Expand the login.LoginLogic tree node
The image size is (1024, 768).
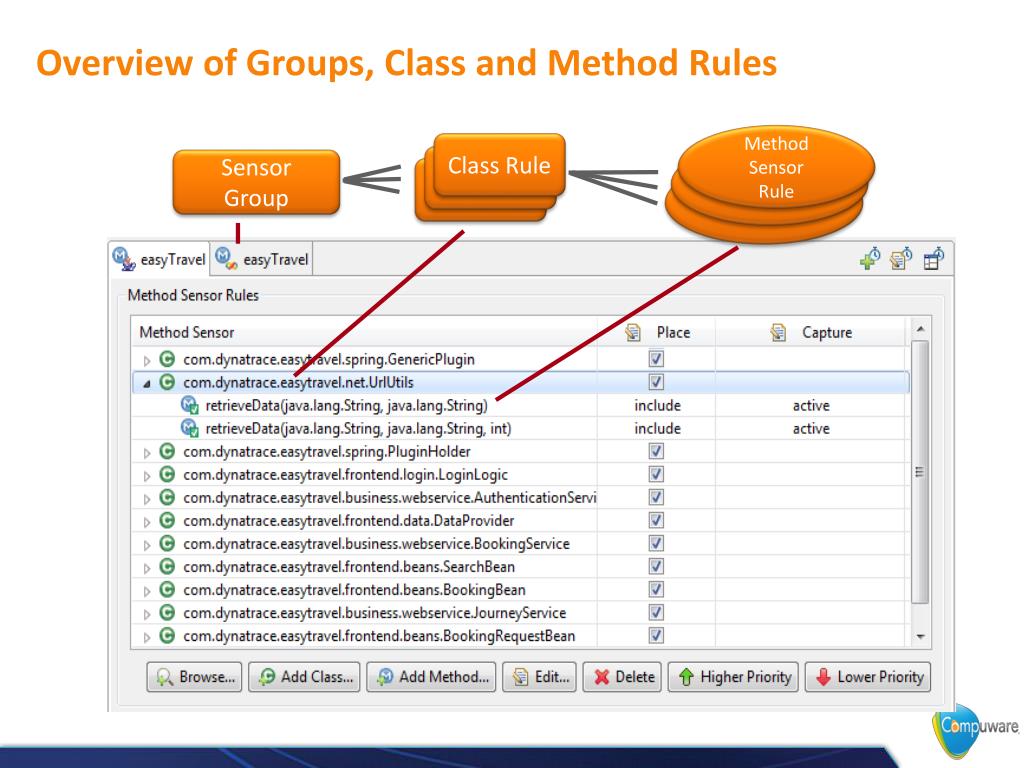147,476
